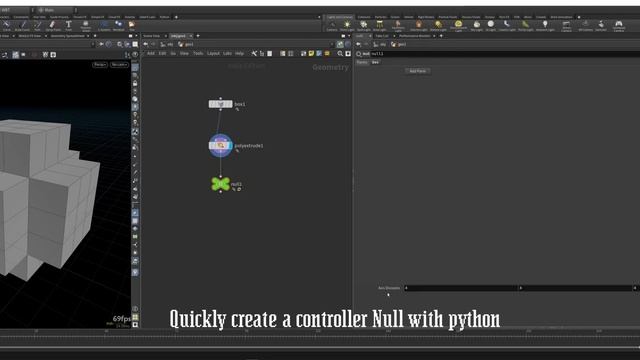Create a Geometry Light from the shelf
640x360 pixels.
pyautogui.click(x=398, y=27)
